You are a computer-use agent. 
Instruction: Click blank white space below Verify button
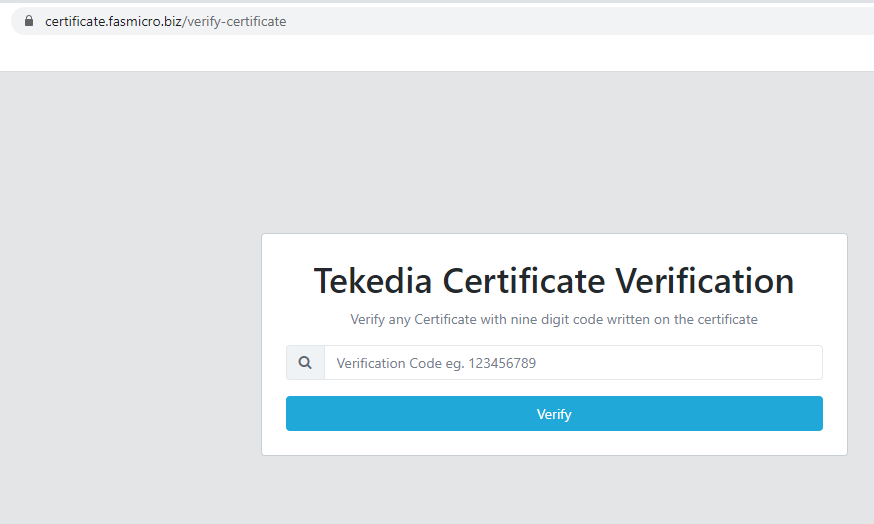[554, 443]
